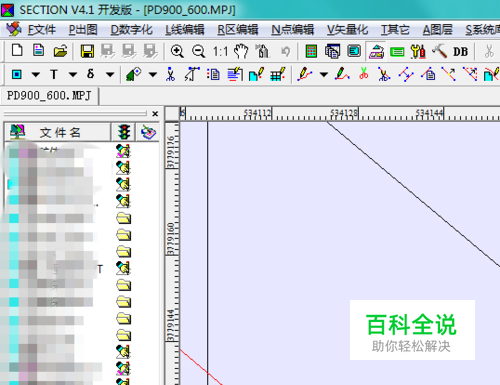This screenshot has height=385, width=500.
Task: Toggle the third file's pencil state icon
Action: tap(123, 184)
